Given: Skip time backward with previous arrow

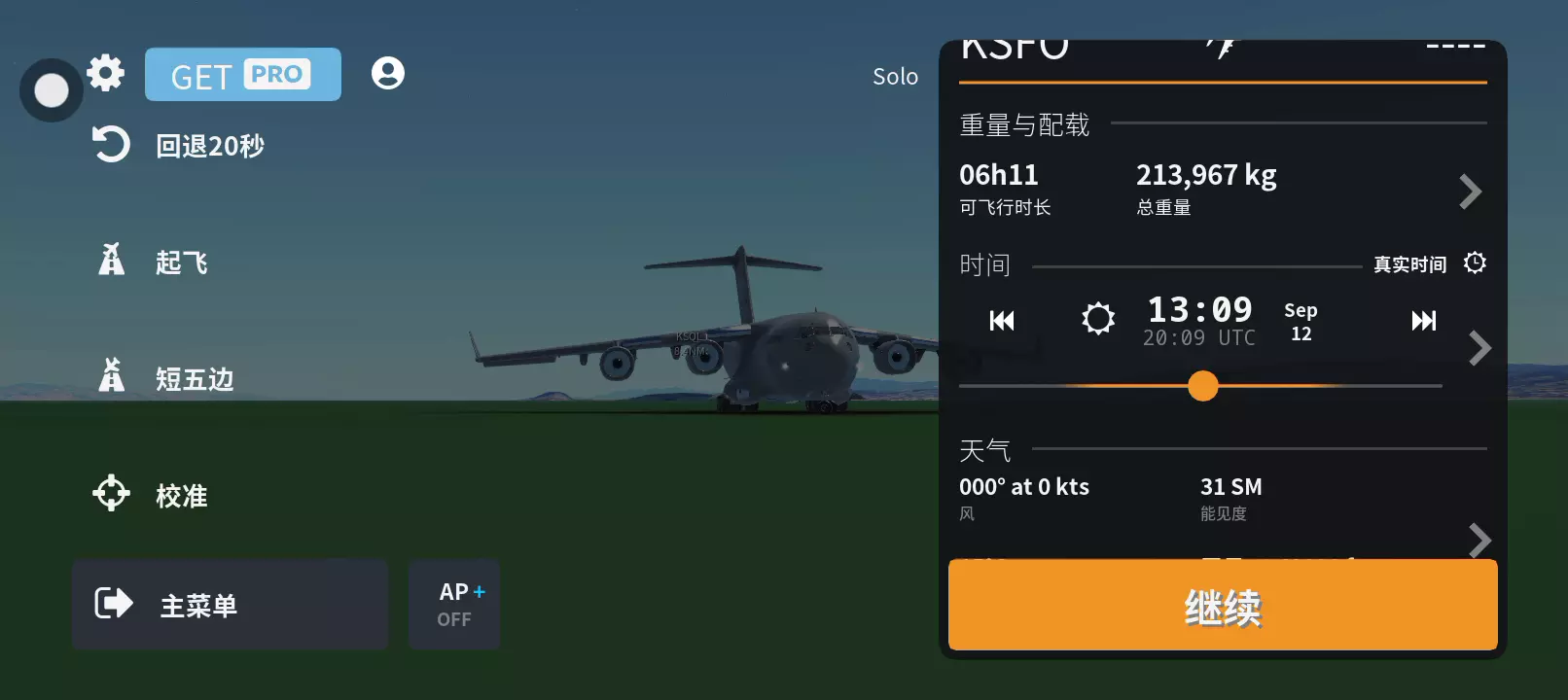Looking at the screenshot, I should click(1002, 321).
